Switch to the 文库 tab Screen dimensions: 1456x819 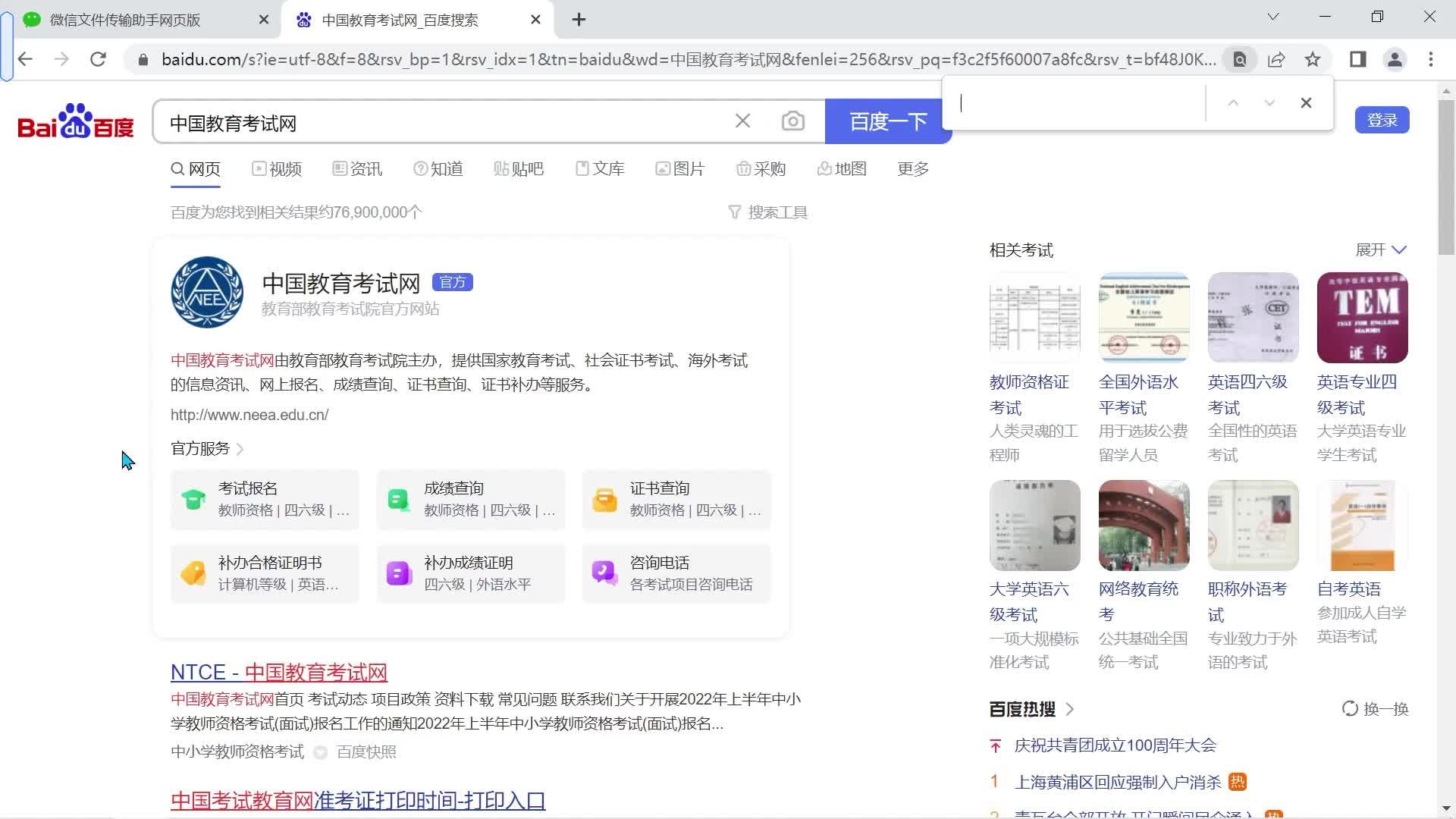coord(600,169)
